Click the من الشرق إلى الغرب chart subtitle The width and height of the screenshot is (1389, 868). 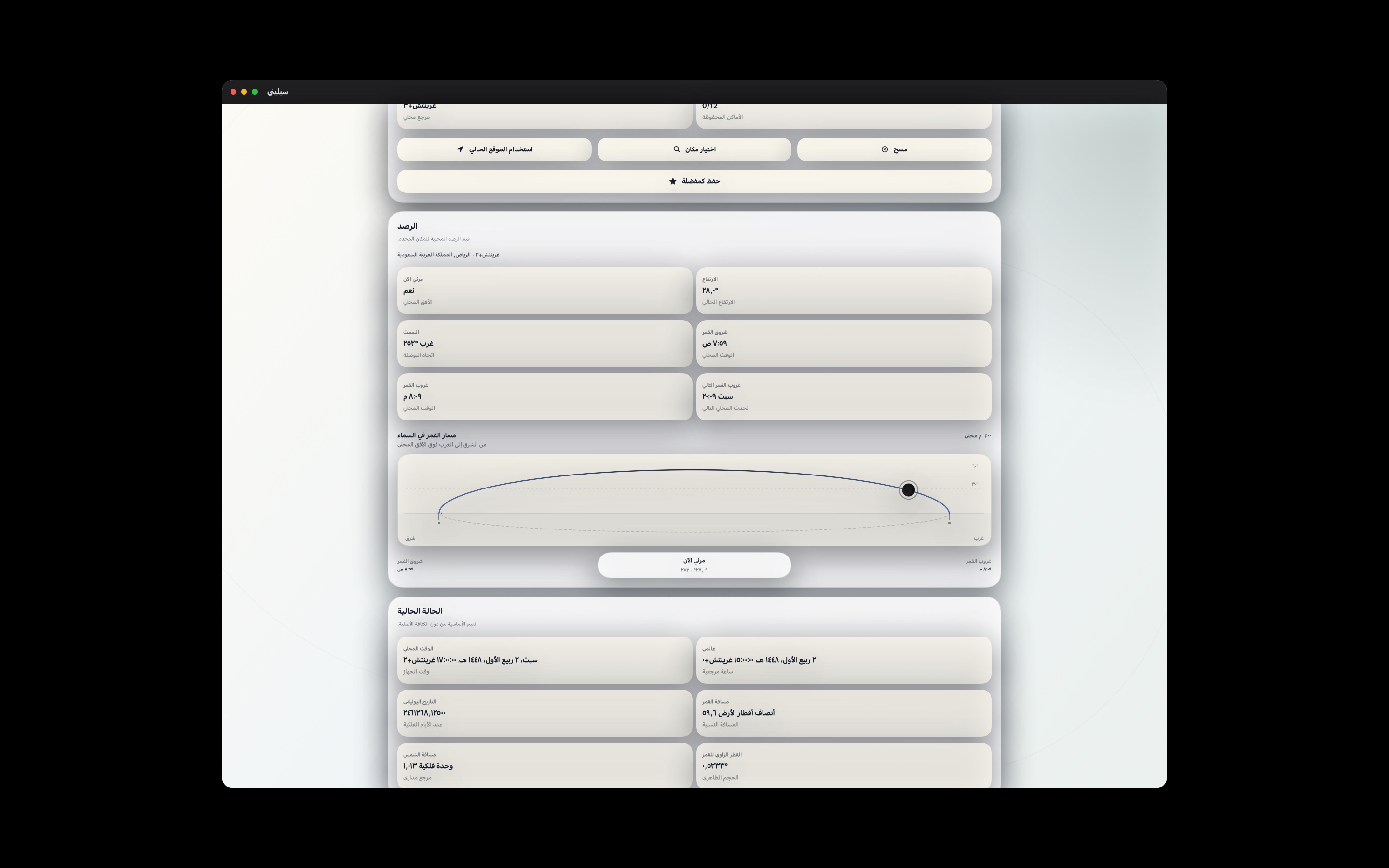pos(442,444)
